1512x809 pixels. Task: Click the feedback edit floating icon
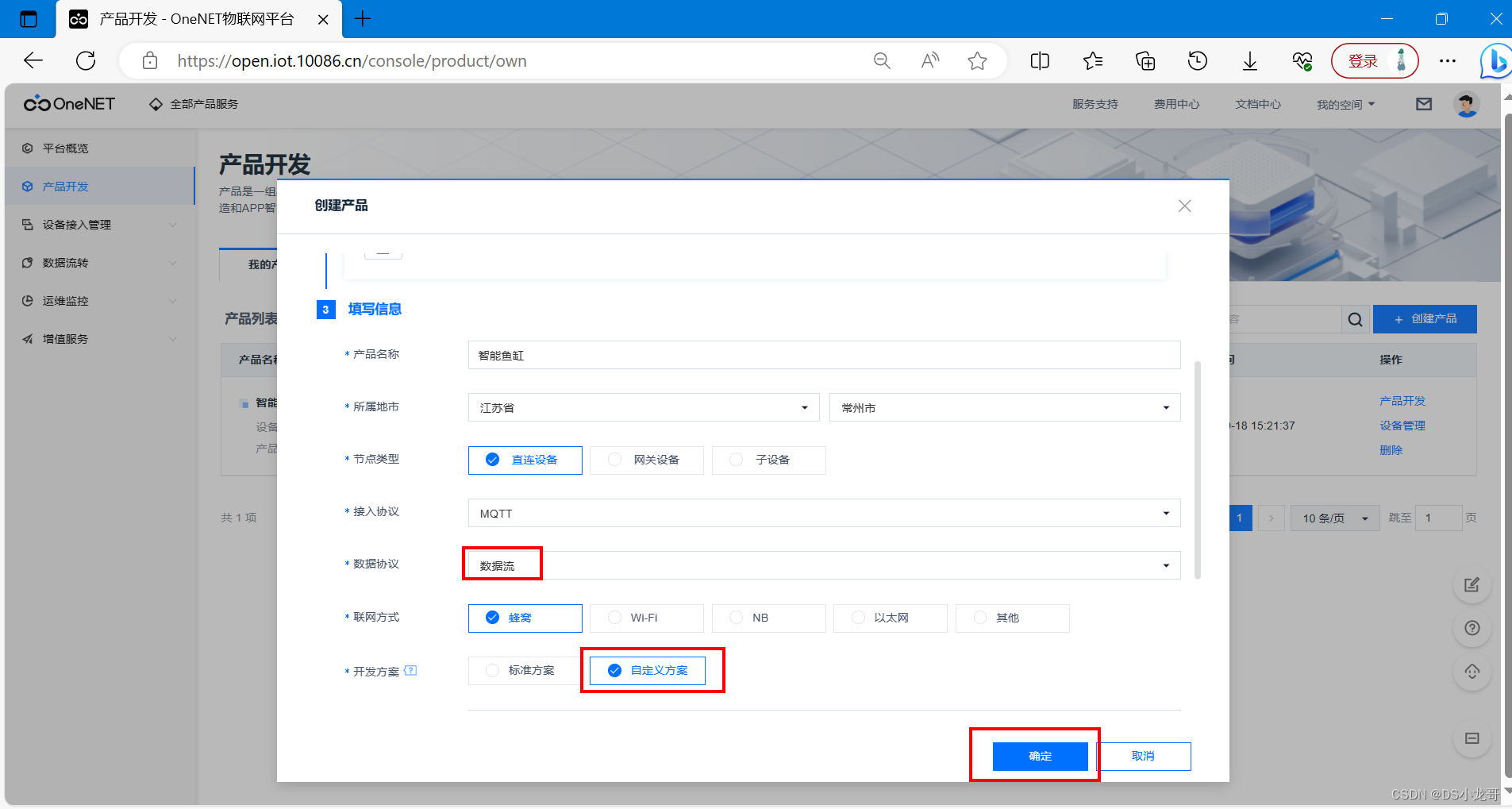point(1472,585)
